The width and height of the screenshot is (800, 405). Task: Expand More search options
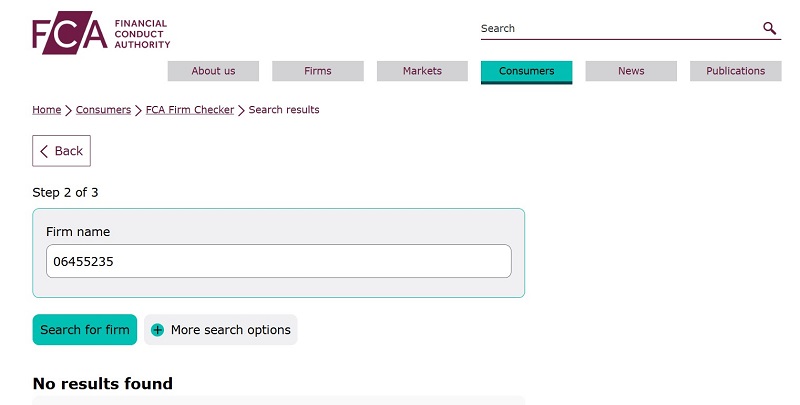tap(230, 330)
